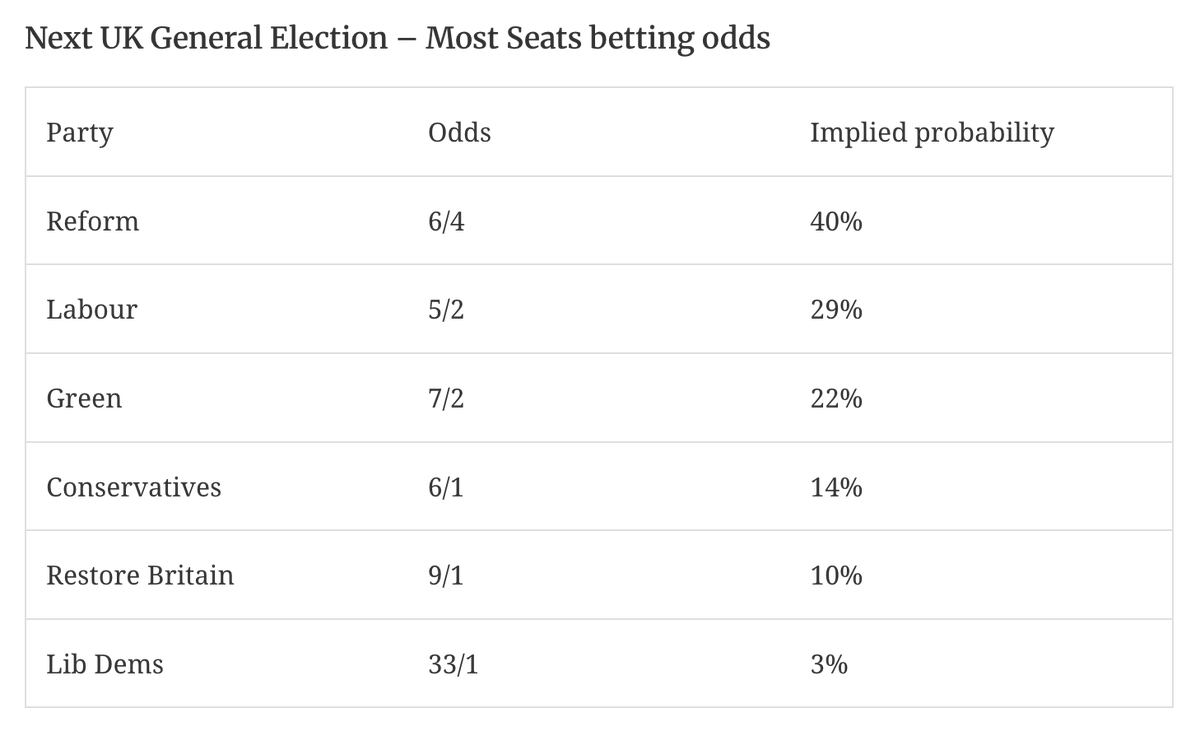Select the Conservatives party cell
Viewport: 1200px width, 736px height.
134,487
